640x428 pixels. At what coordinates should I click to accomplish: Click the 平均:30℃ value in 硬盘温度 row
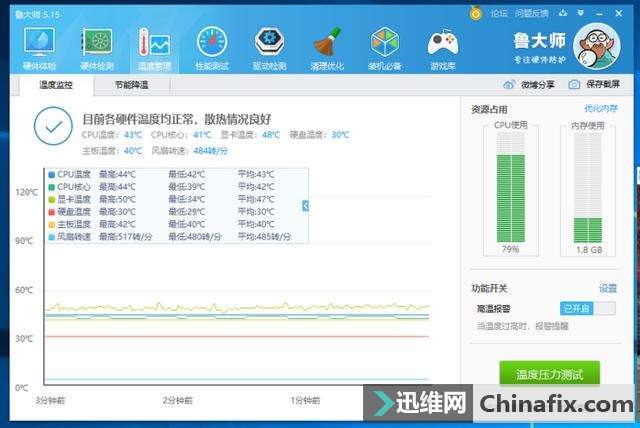coord(256,212)
